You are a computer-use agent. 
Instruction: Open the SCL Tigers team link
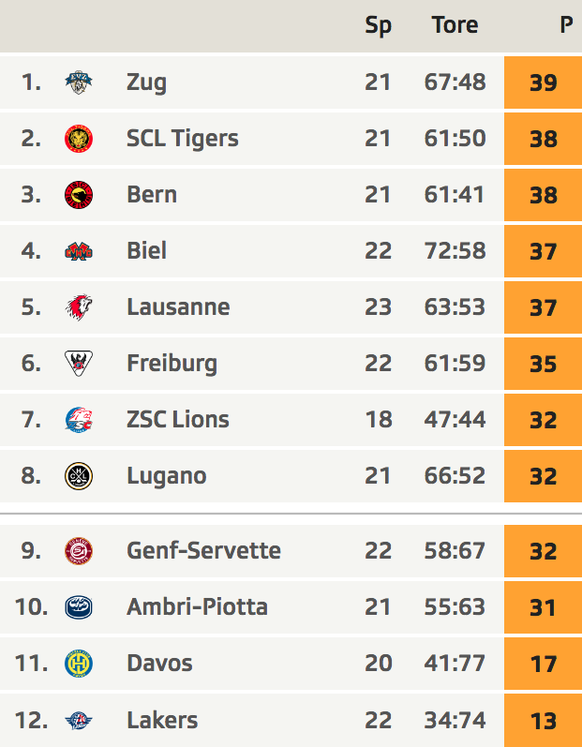tap(182, 139)
